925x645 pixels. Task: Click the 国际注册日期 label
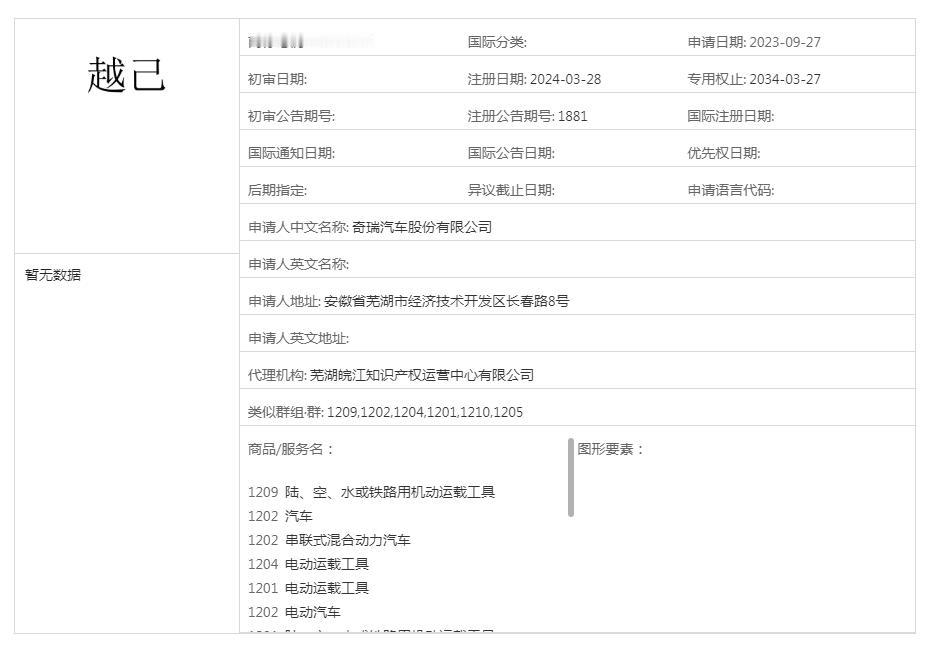tap(731, 116)
